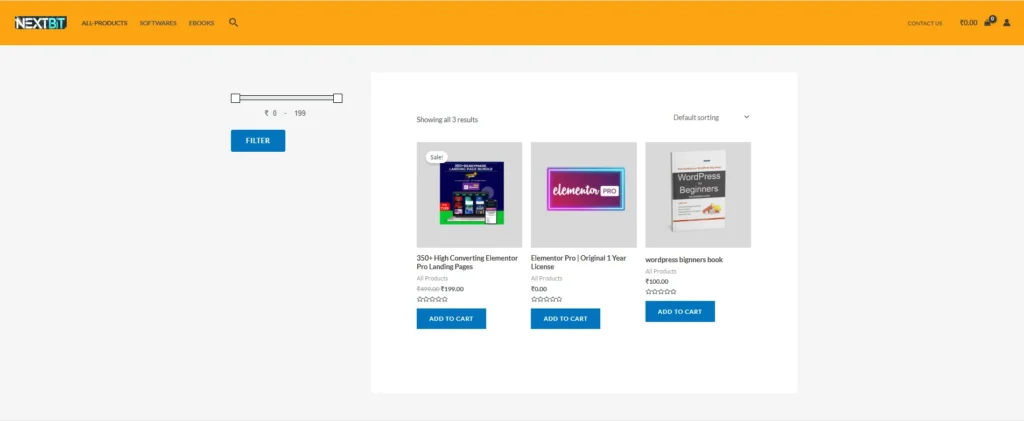Add wordpress biginners book to cart

pos(680,311)
